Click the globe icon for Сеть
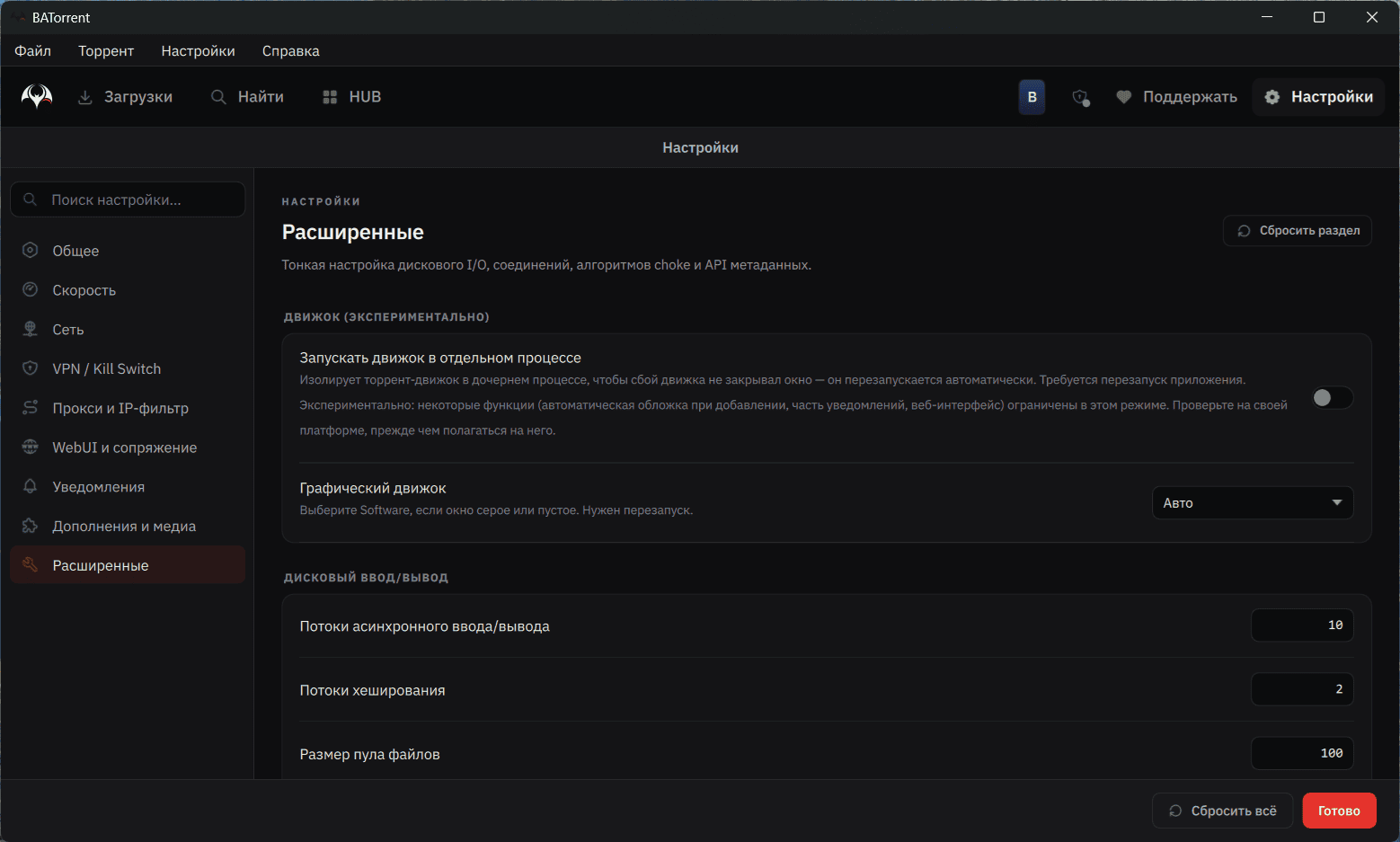The height and width of the screenshot is (842, 1400). (31, 329)
